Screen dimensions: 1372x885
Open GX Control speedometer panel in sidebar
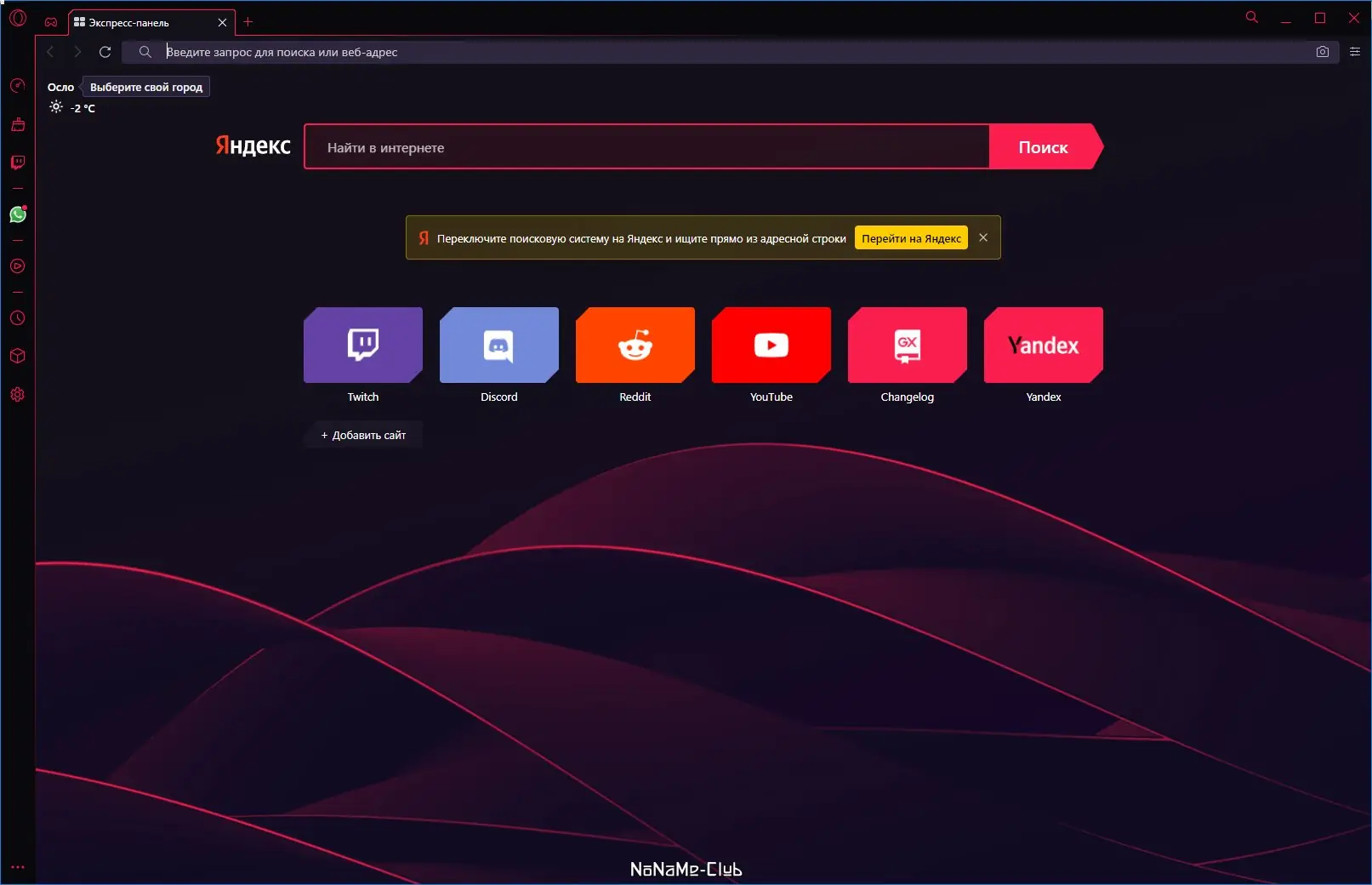pyautogui.click(x=18, y=85)
